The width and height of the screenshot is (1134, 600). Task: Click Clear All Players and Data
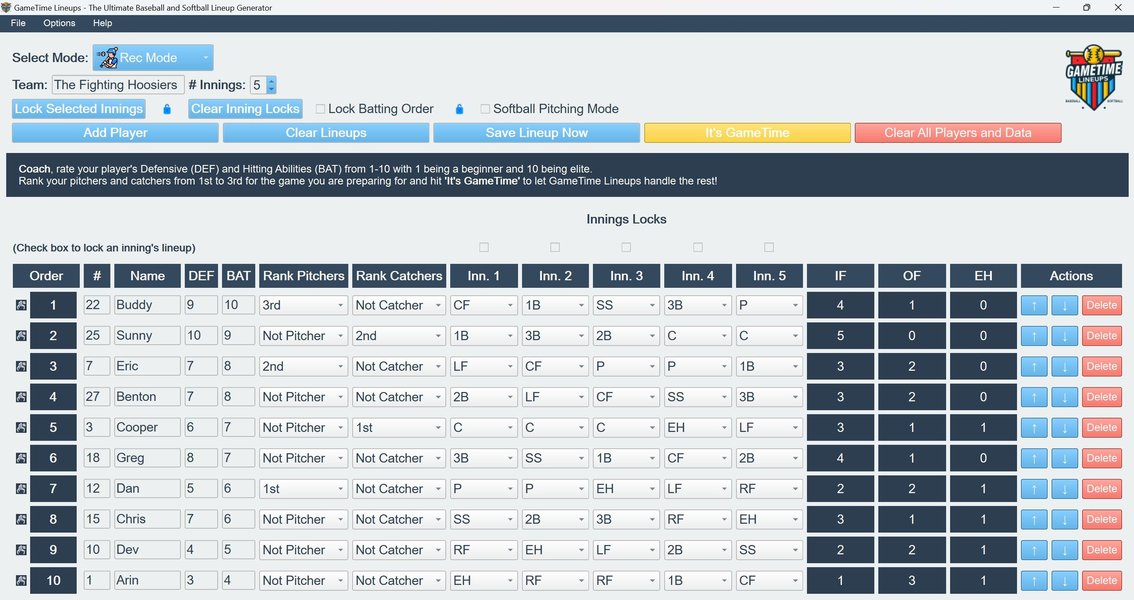(958, 133)
